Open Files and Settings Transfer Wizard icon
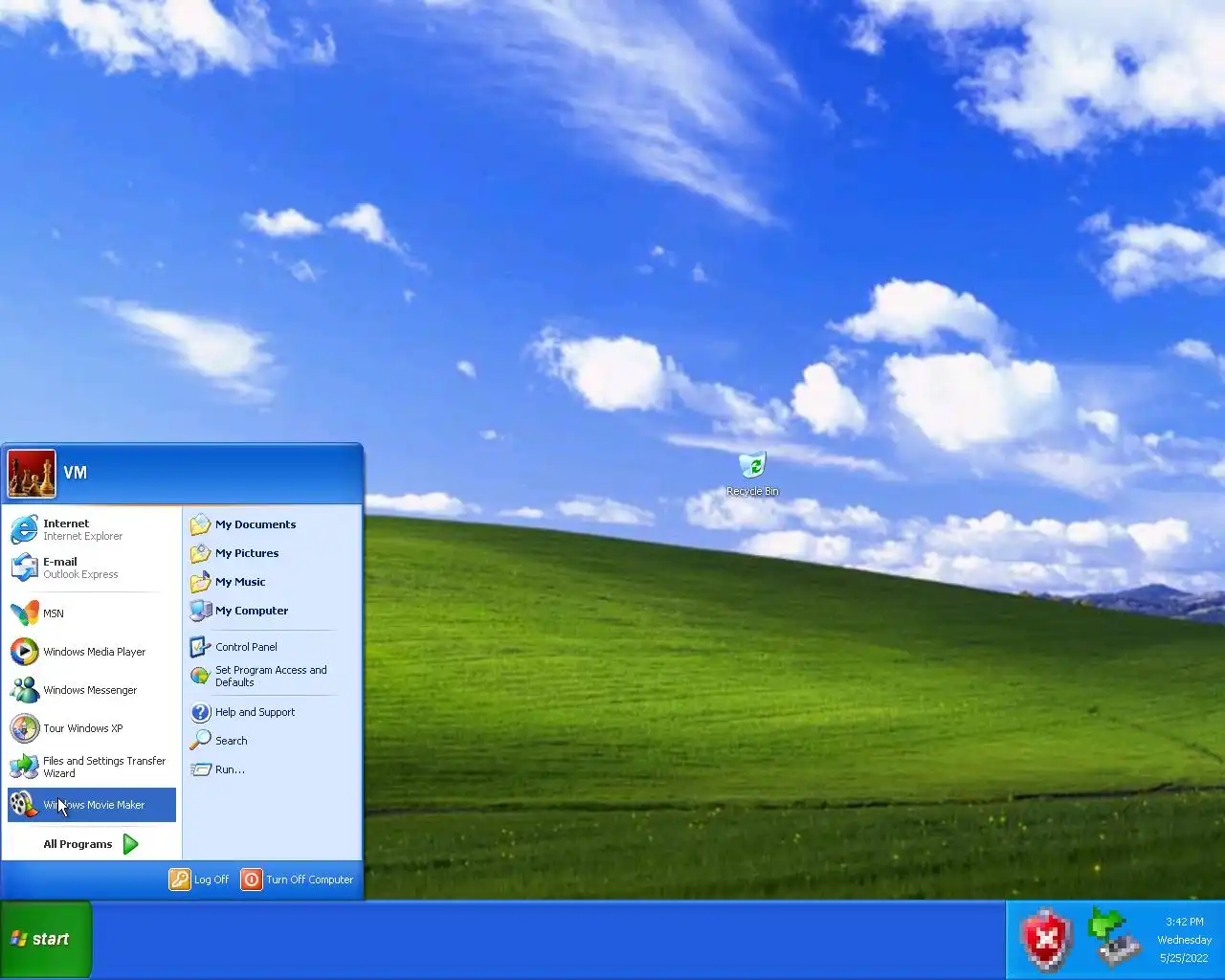The width and height of the screenshot is (1225, 980). pos(24,767)
